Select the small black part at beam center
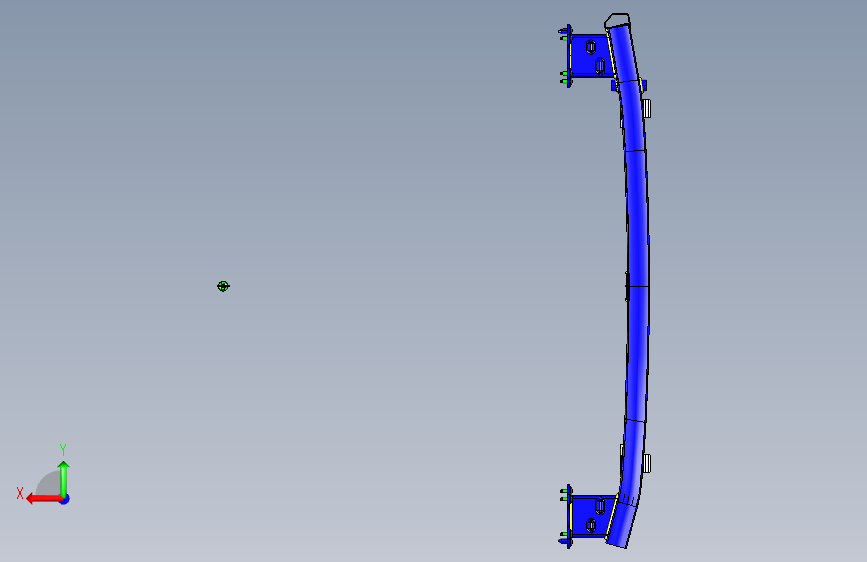Viewport: 867px width, 562px height. pyautogui.click(x=627, y=286)
